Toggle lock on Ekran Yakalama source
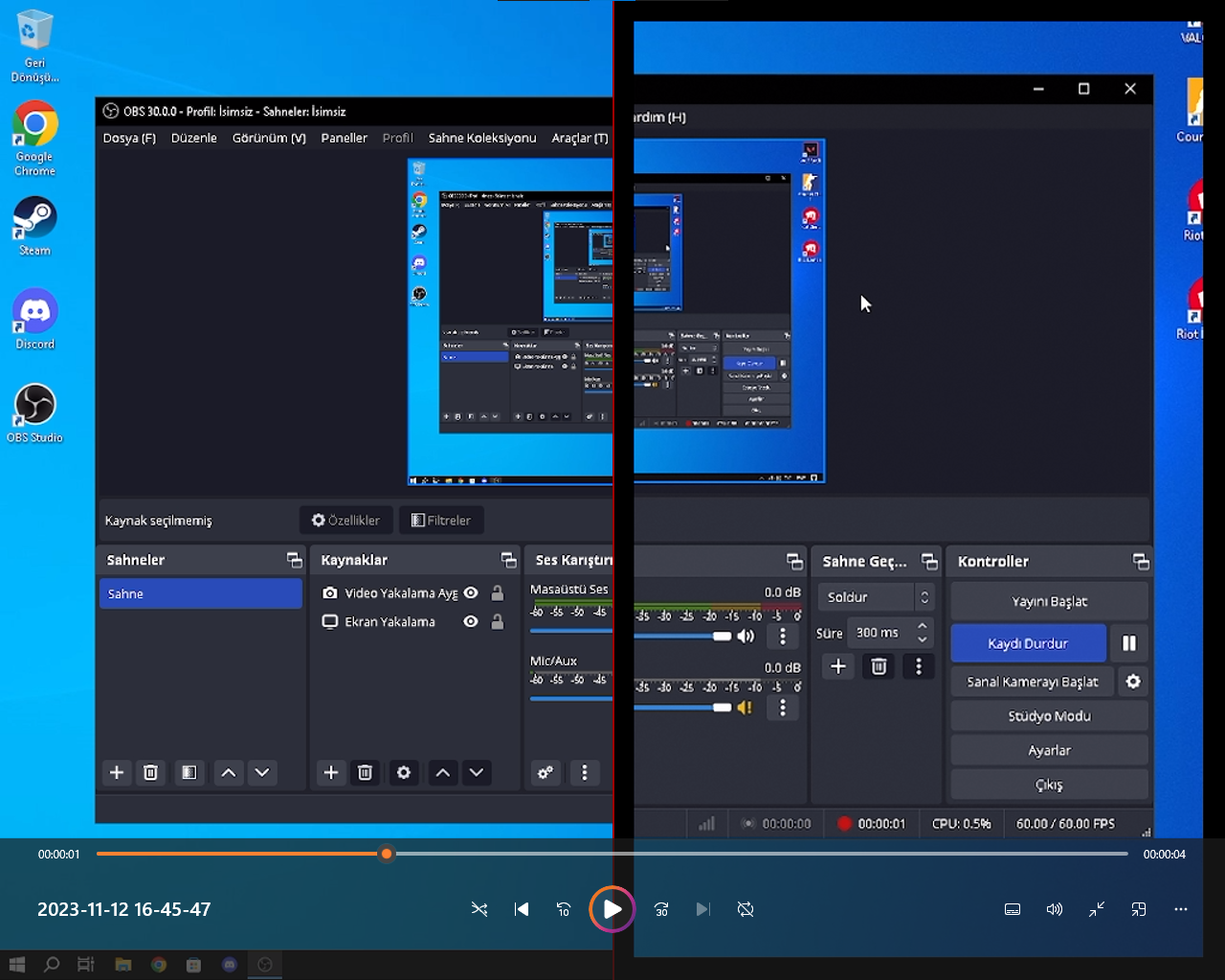The image size is (1225, 980). pyautogui.click(x=498, y=621)
